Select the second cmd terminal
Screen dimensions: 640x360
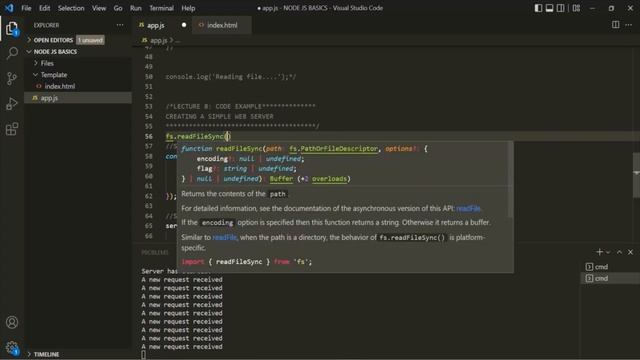[610, 278]
